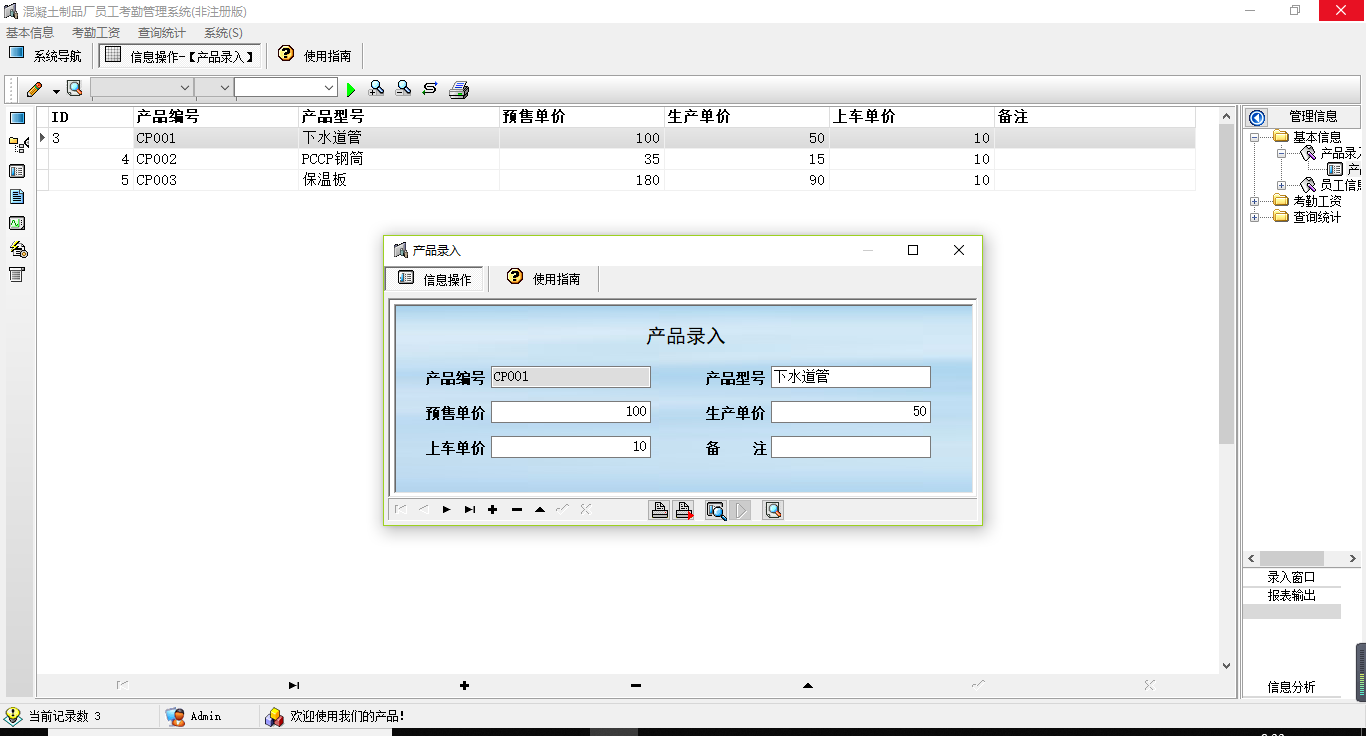Switch to the 信息操作-【产品录入】 tab
Screen dimensions: 1366x736
pos(181,56)
